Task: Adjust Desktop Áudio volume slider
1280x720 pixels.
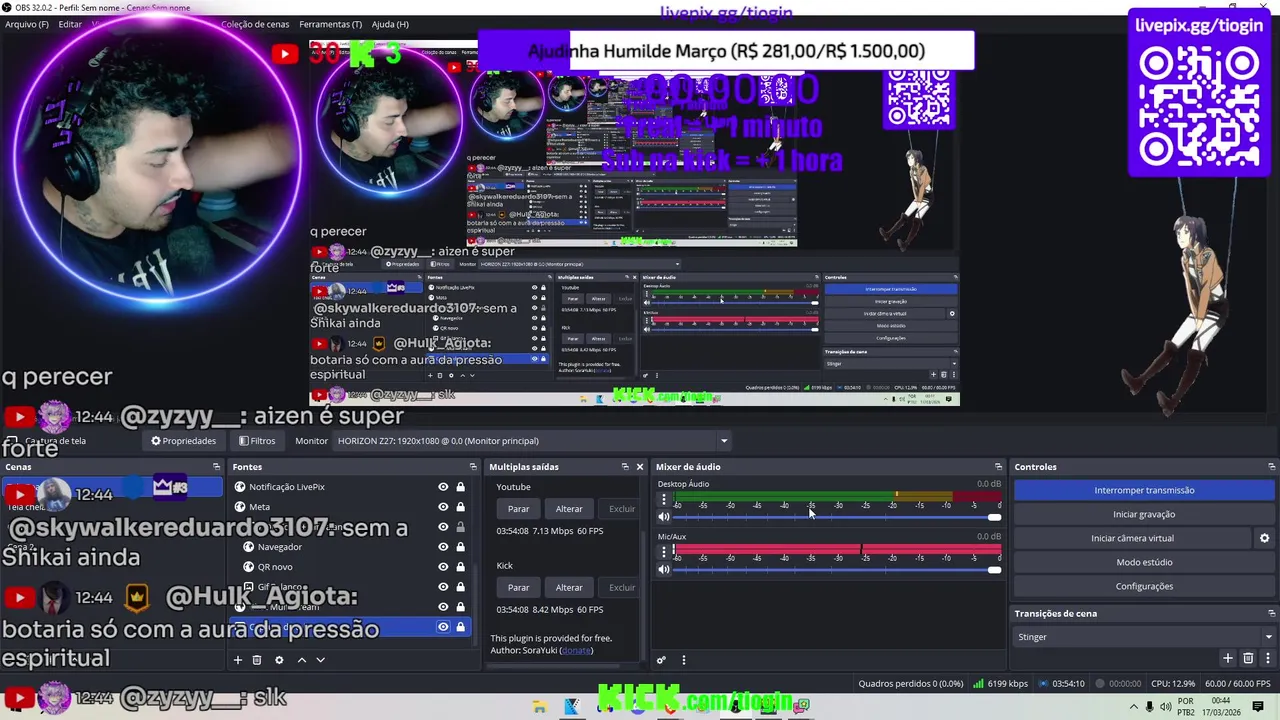Action: (x=838, y=517)
